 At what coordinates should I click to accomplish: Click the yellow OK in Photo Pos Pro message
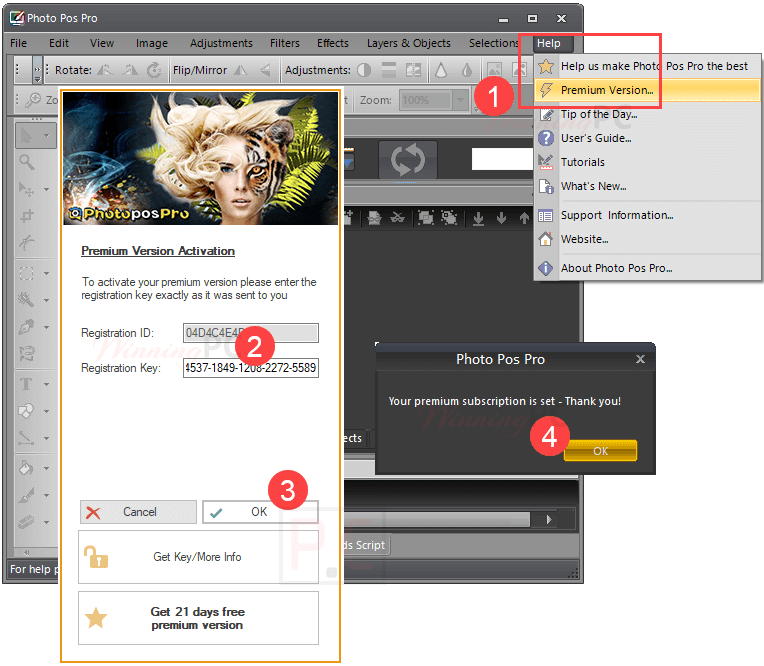(600, 451)
